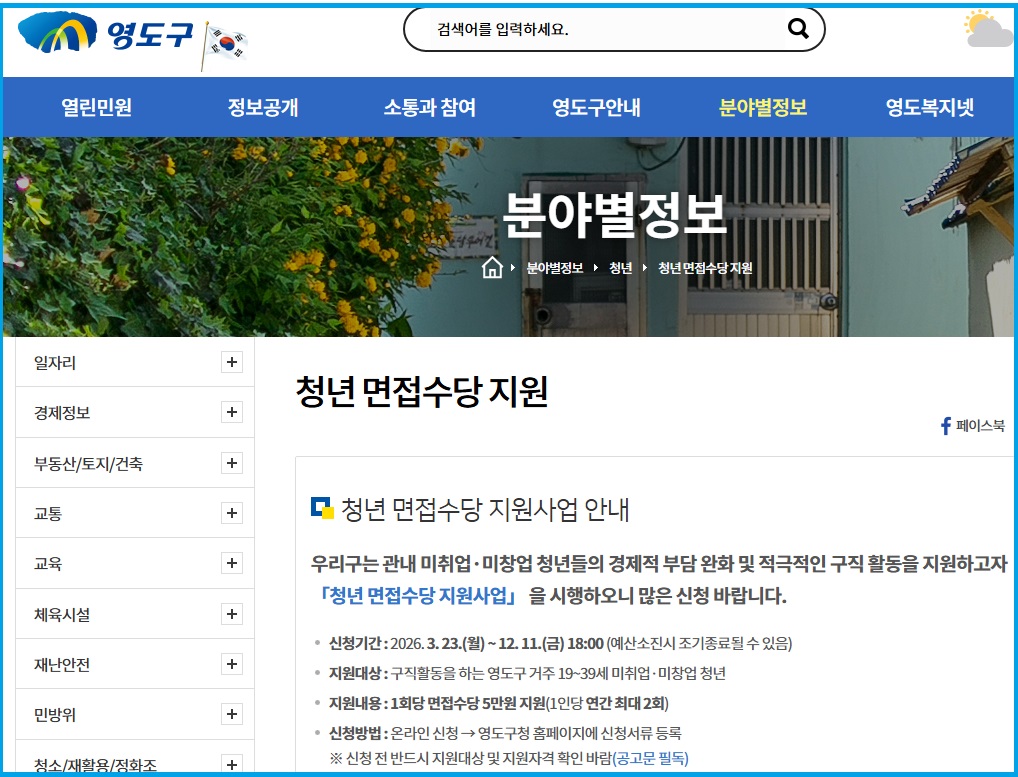Screen dimensions: 1018x777
Task: Click the 지원대상 line text
Action: (x=527, y=673)
